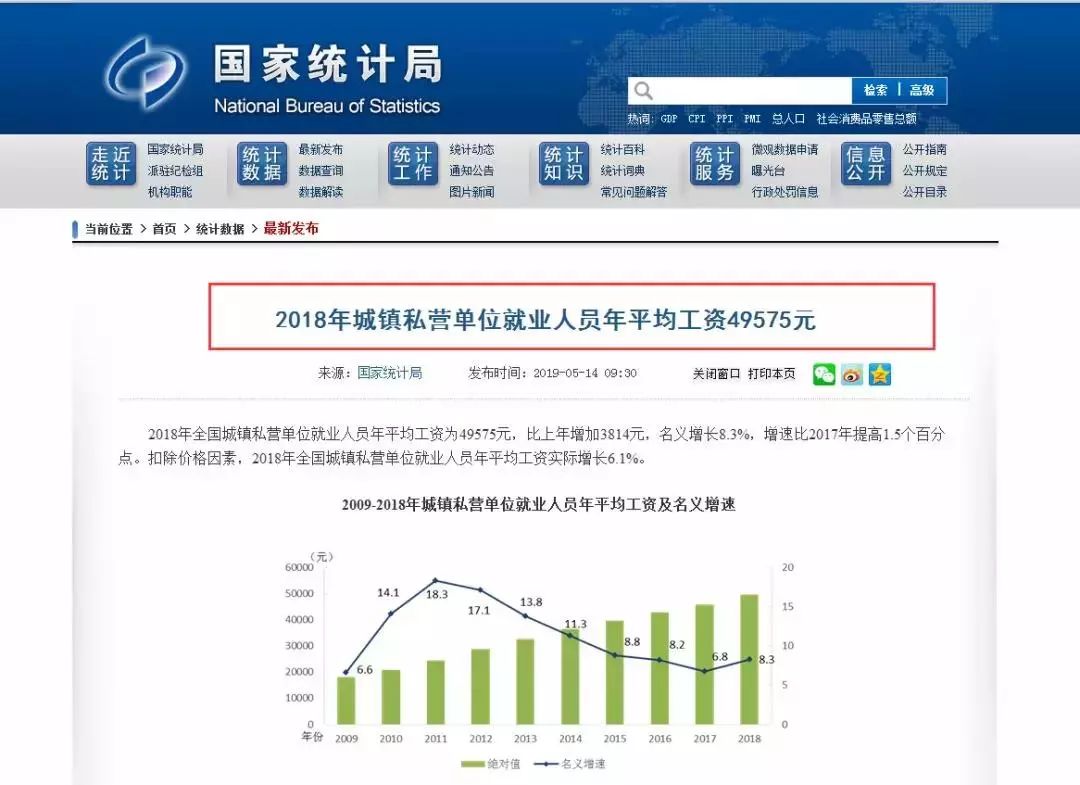The image size is (1080, 785).
Task: Open 常见问题解答 submenu link
Action: point(634,192)
